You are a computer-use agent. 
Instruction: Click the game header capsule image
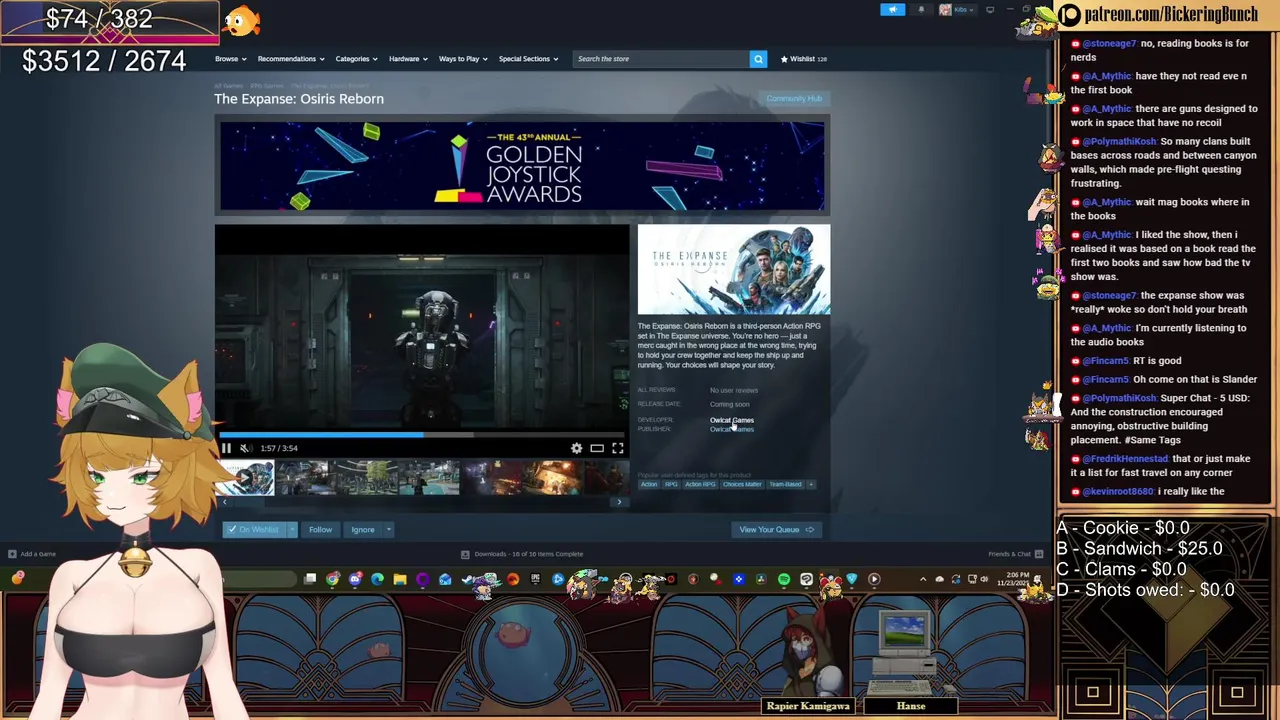click(734, 270)
